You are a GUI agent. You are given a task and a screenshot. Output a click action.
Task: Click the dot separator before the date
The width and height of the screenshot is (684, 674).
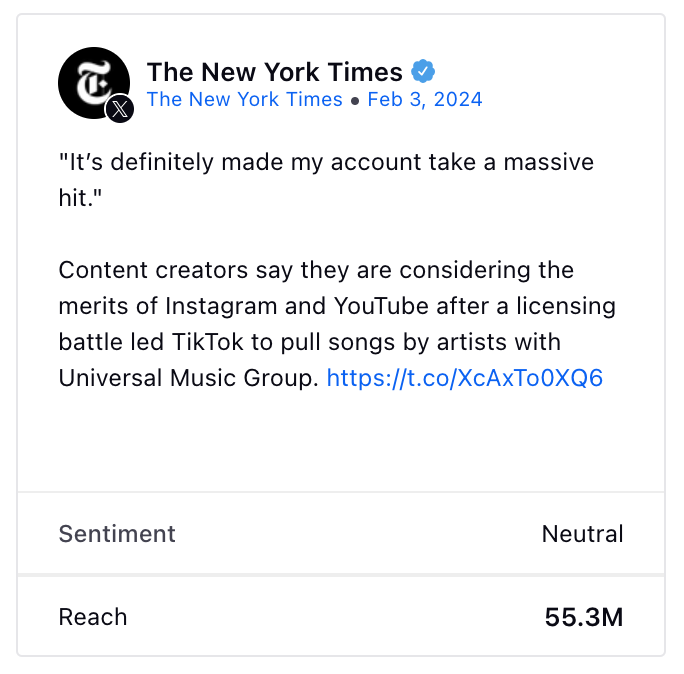click(355, 101)
